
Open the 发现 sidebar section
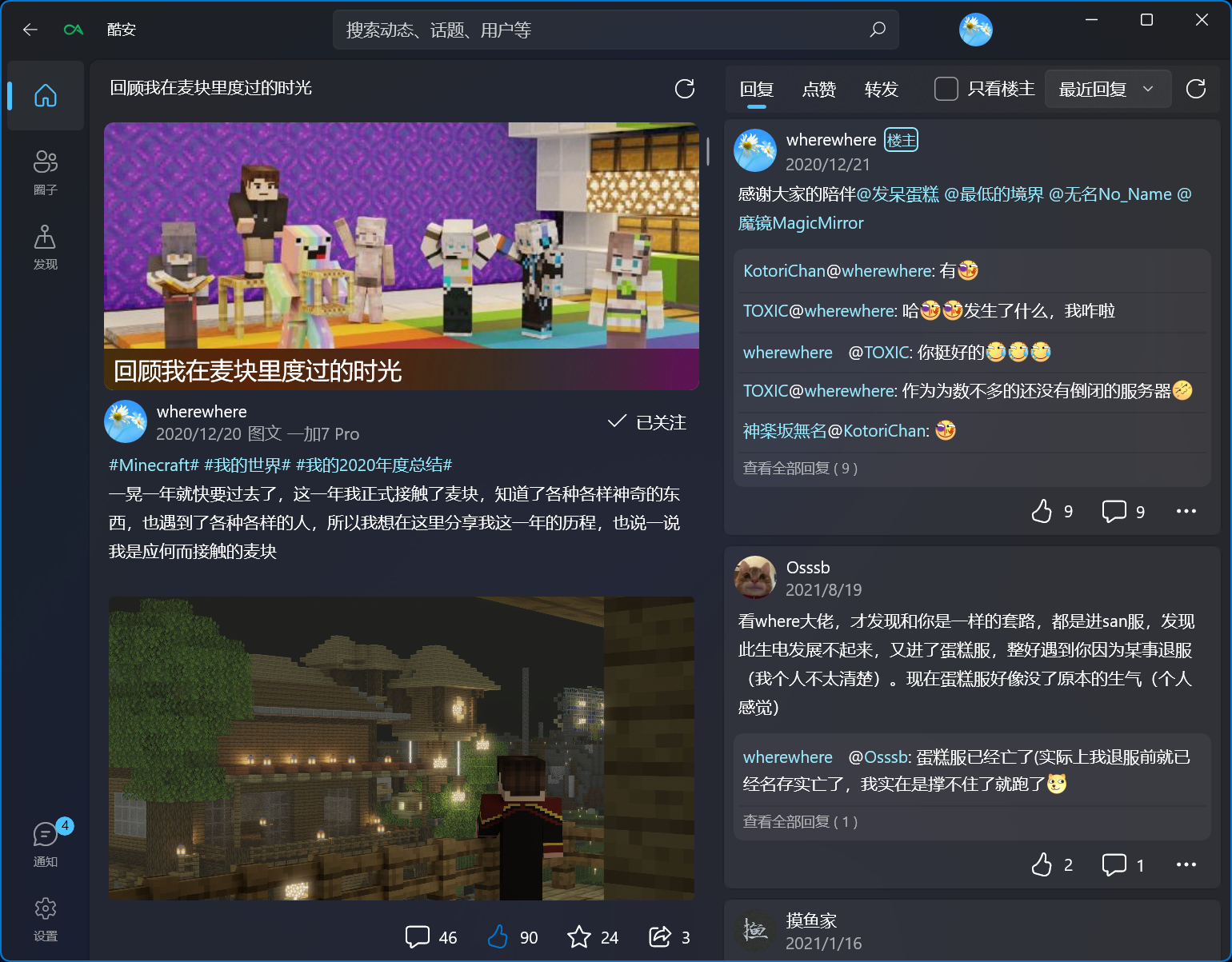point(46,247)
